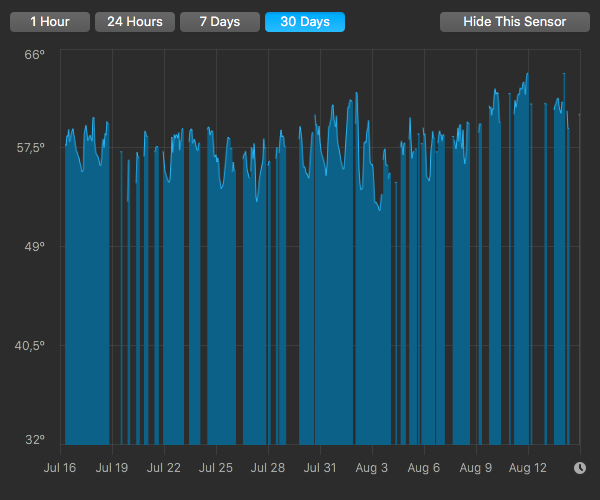Show the 7 Days history view

pos(220,22)
